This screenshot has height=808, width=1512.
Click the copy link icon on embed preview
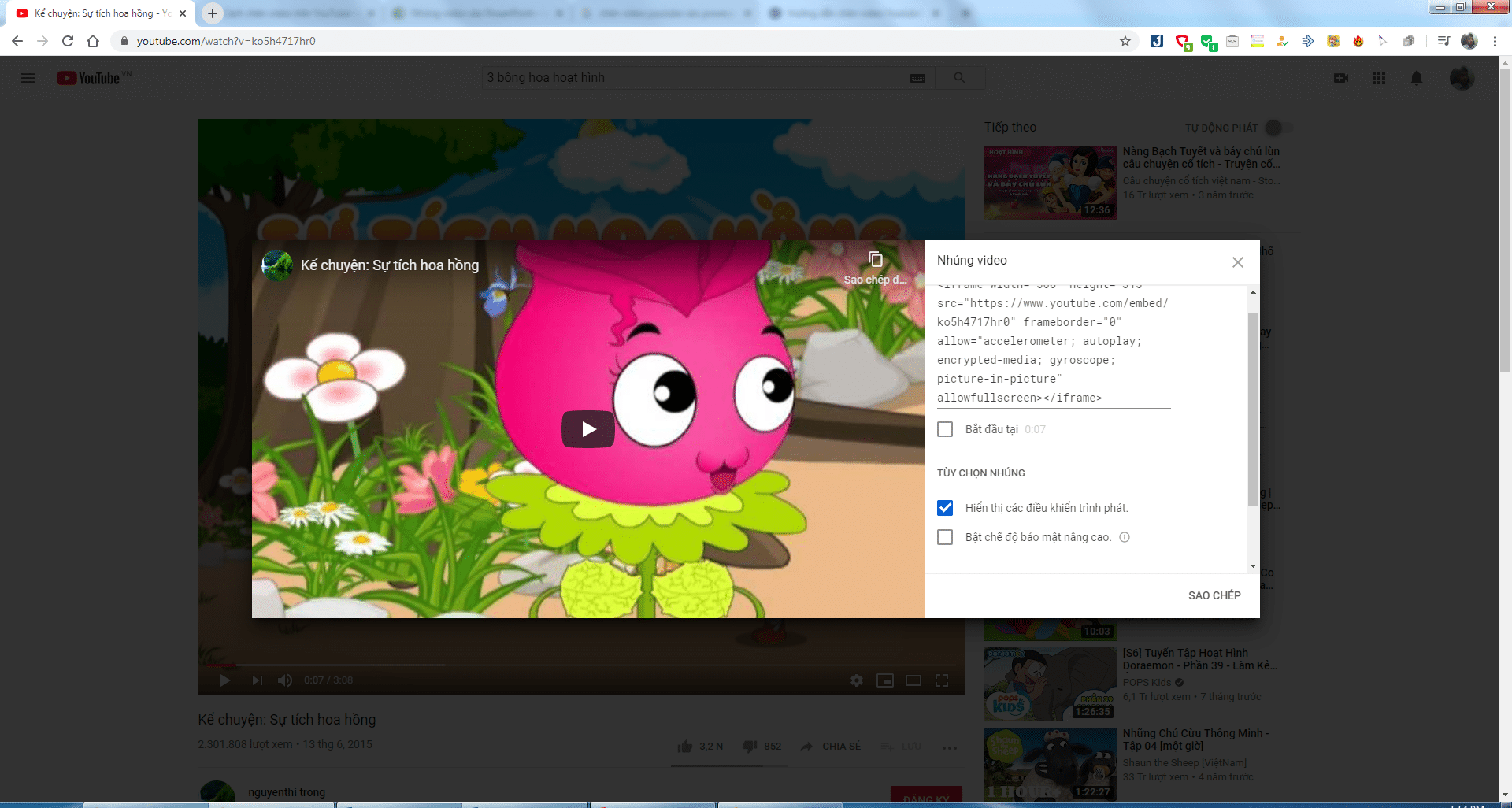pos(875,260)
